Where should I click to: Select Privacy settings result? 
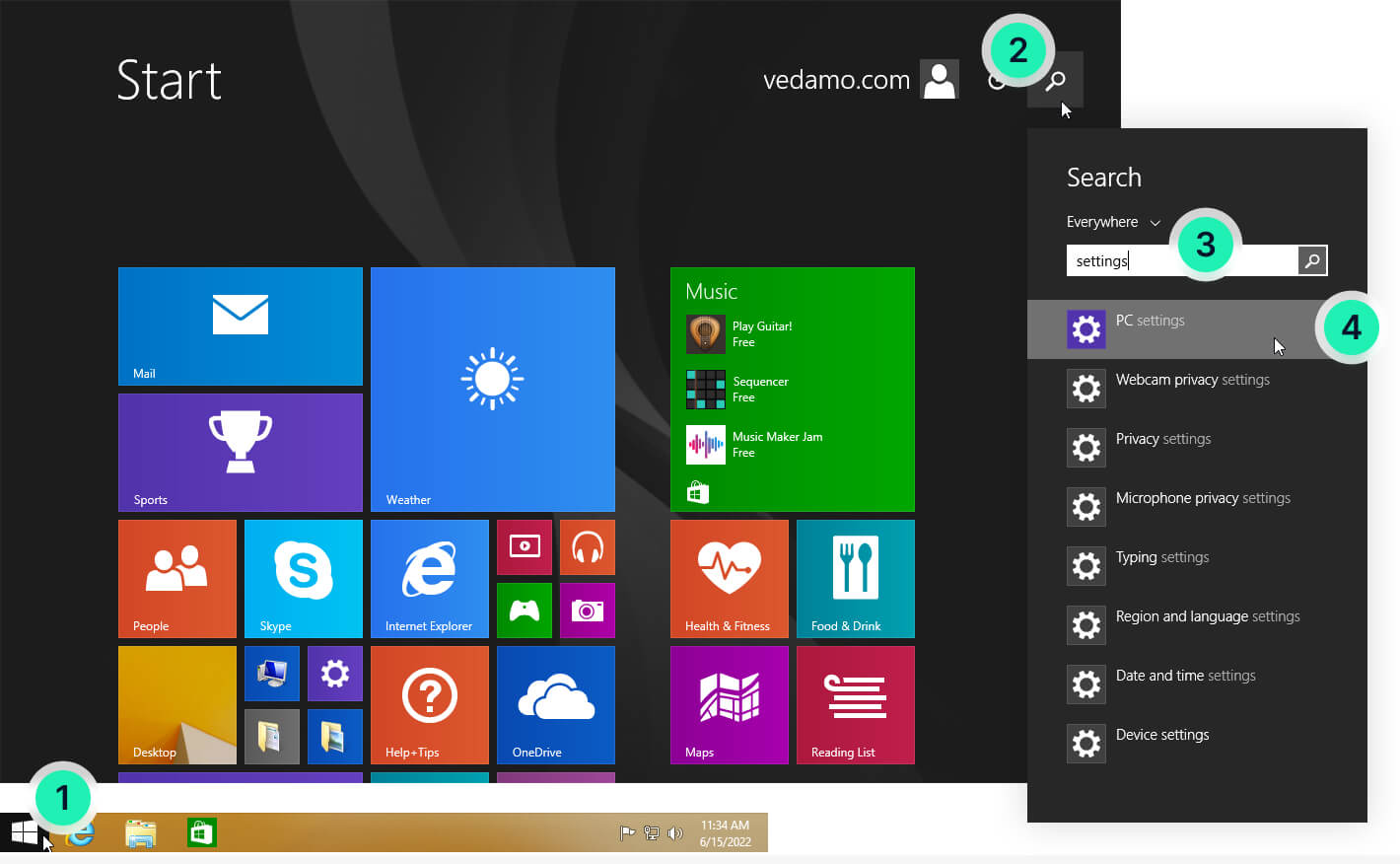click(x=1197, y=448)
